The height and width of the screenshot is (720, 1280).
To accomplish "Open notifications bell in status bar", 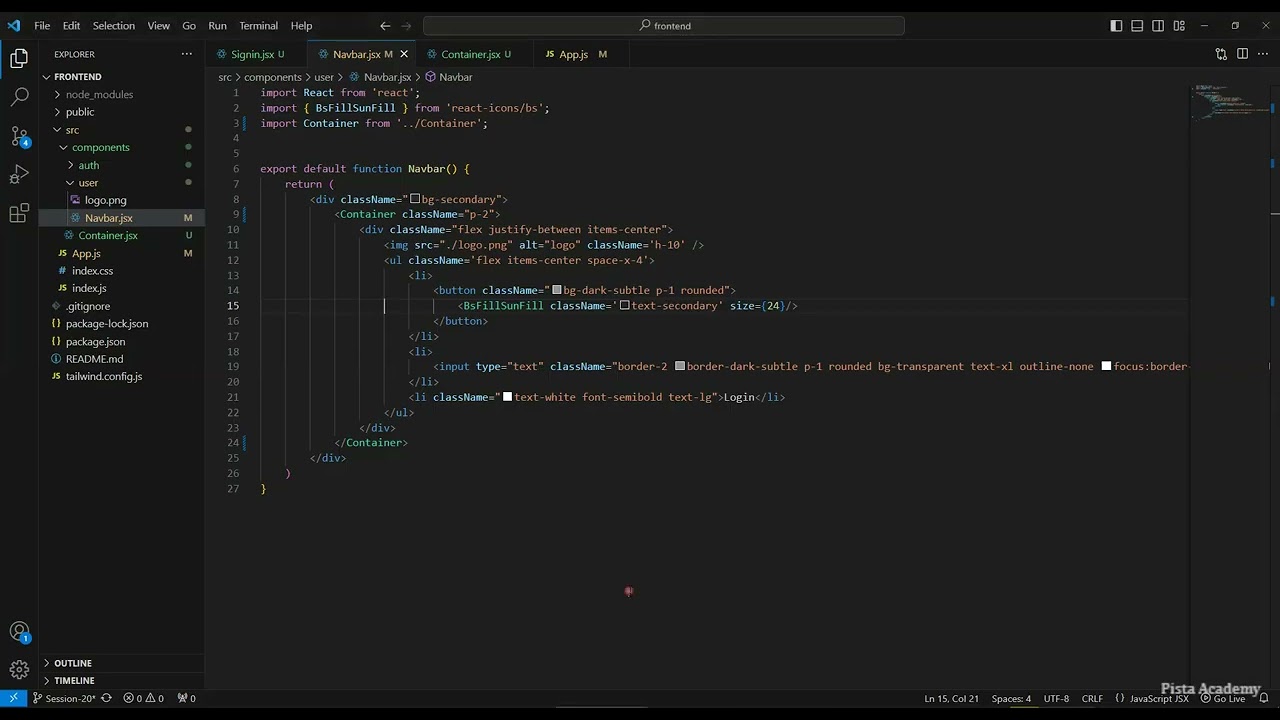I will tap(1264, 698).
